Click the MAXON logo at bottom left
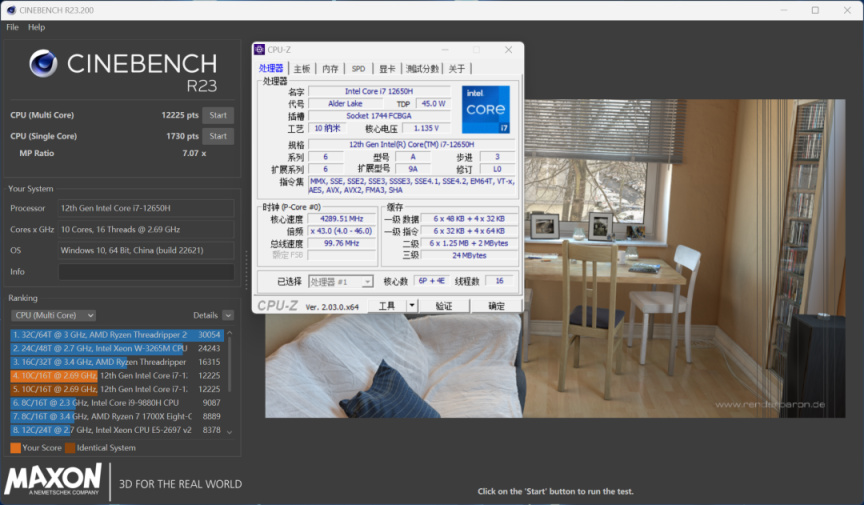Screen dimensions: 864x505 [53, 479]
